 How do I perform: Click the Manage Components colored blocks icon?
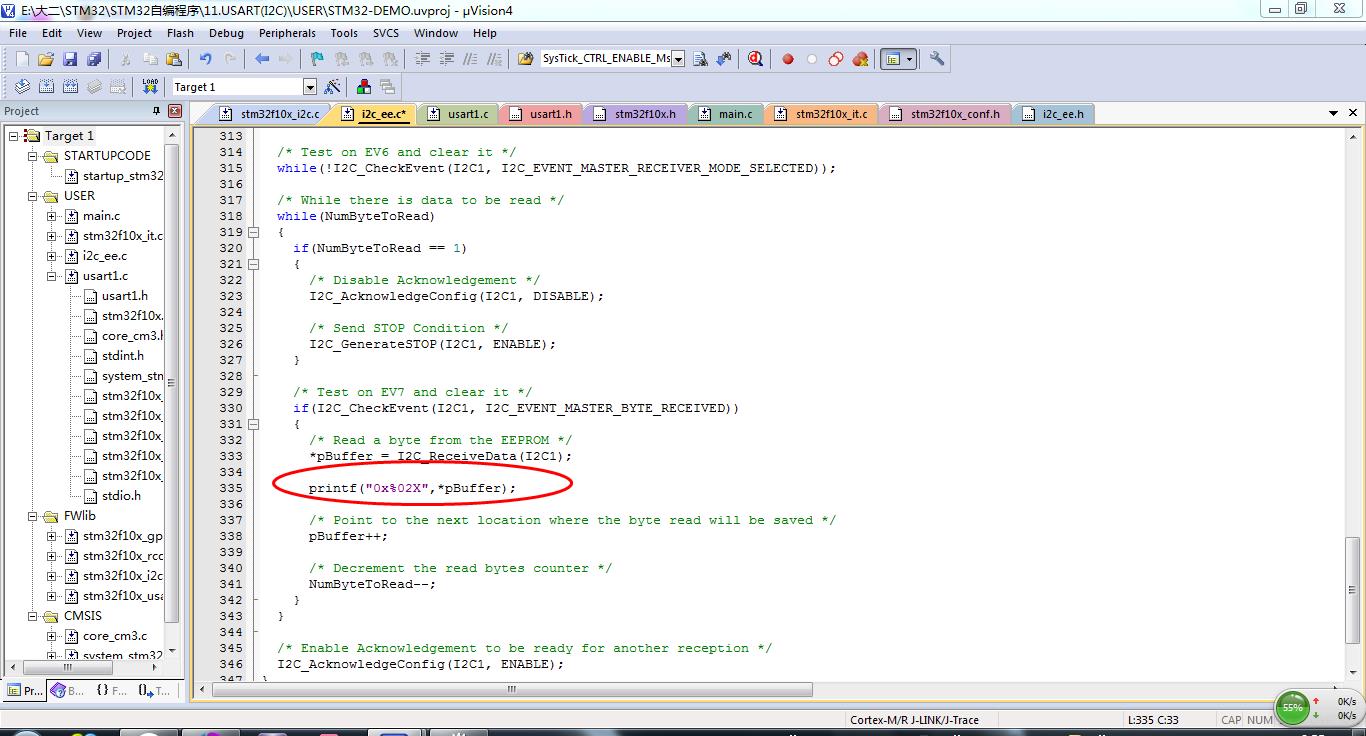point(364,87)
